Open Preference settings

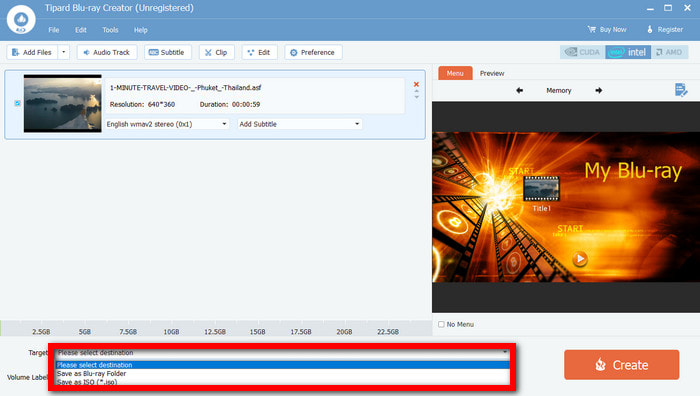pos(313,52)
